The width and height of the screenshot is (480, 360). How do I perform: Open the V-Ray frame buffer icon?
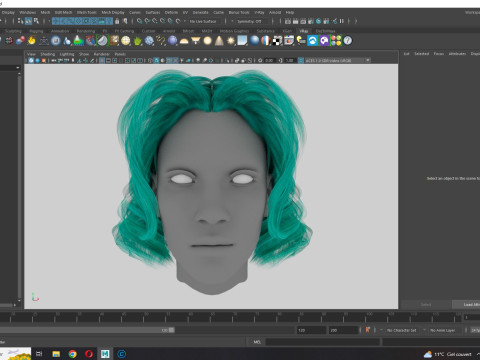point(289,41)
